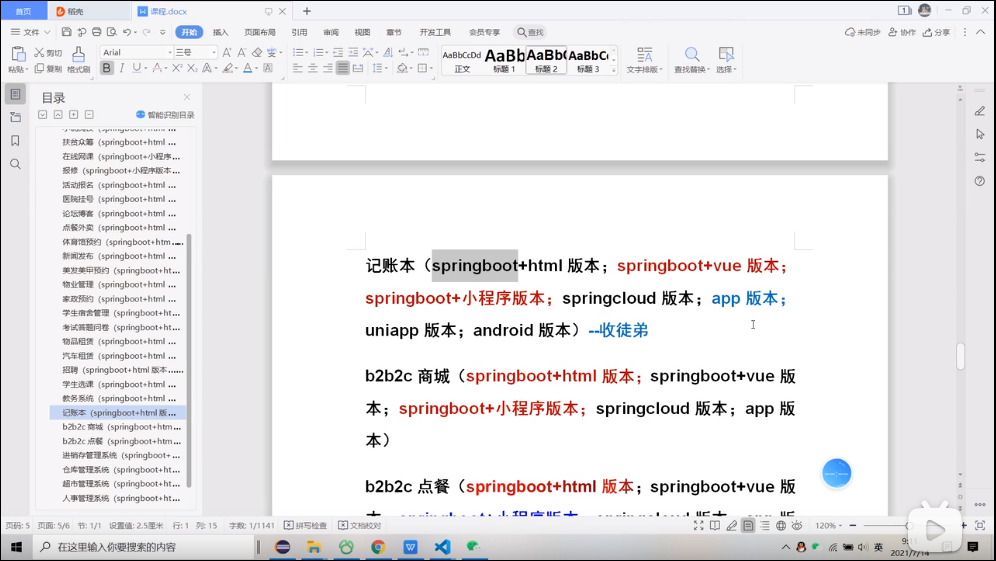996x561 pixels.
Task: Switch to the Review tab
Action: (331, 32)
